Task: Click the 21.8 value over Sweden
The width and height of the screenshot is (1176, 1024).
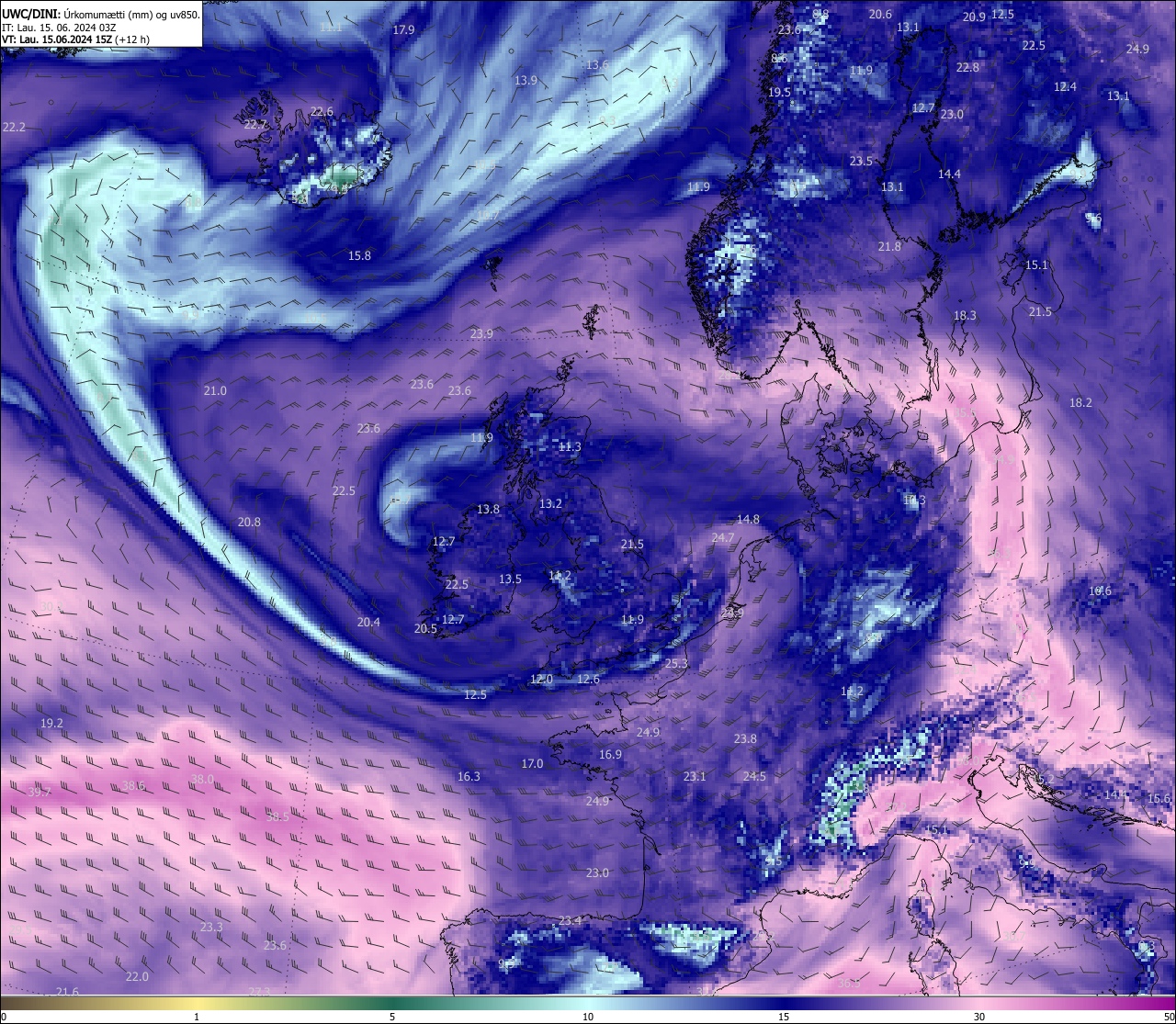Action: 889,246
